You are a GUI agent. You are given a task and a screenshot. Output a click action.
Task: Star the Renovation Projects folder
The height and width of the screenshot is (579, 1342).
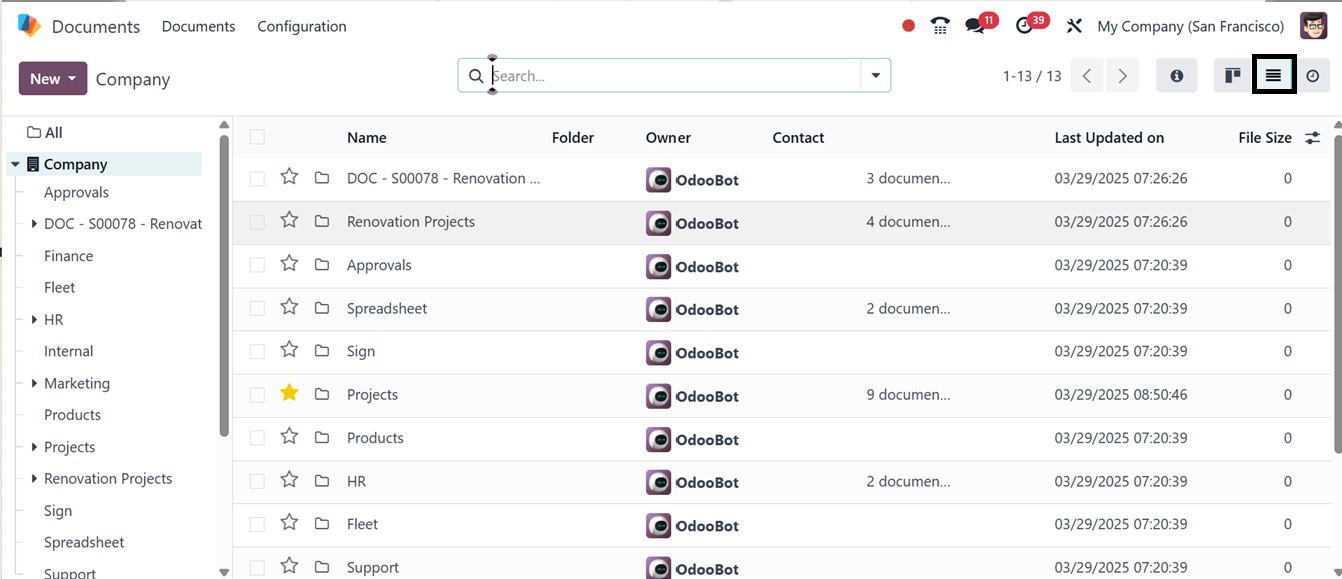pyautogui.click(x=289, y=220)
